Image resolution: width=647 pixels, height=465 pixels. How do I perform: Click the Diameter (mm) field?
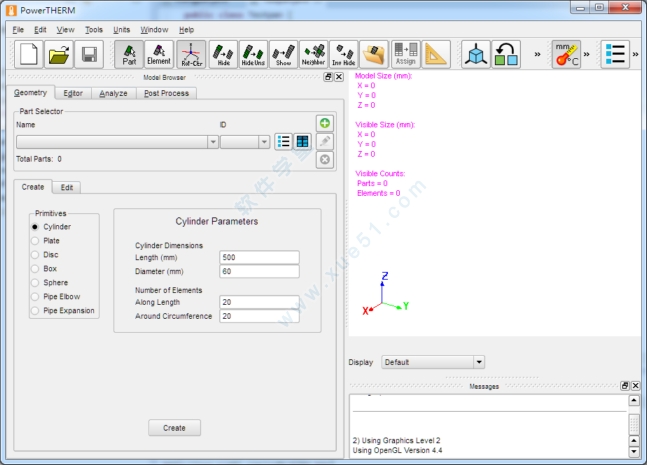[259, 271]
